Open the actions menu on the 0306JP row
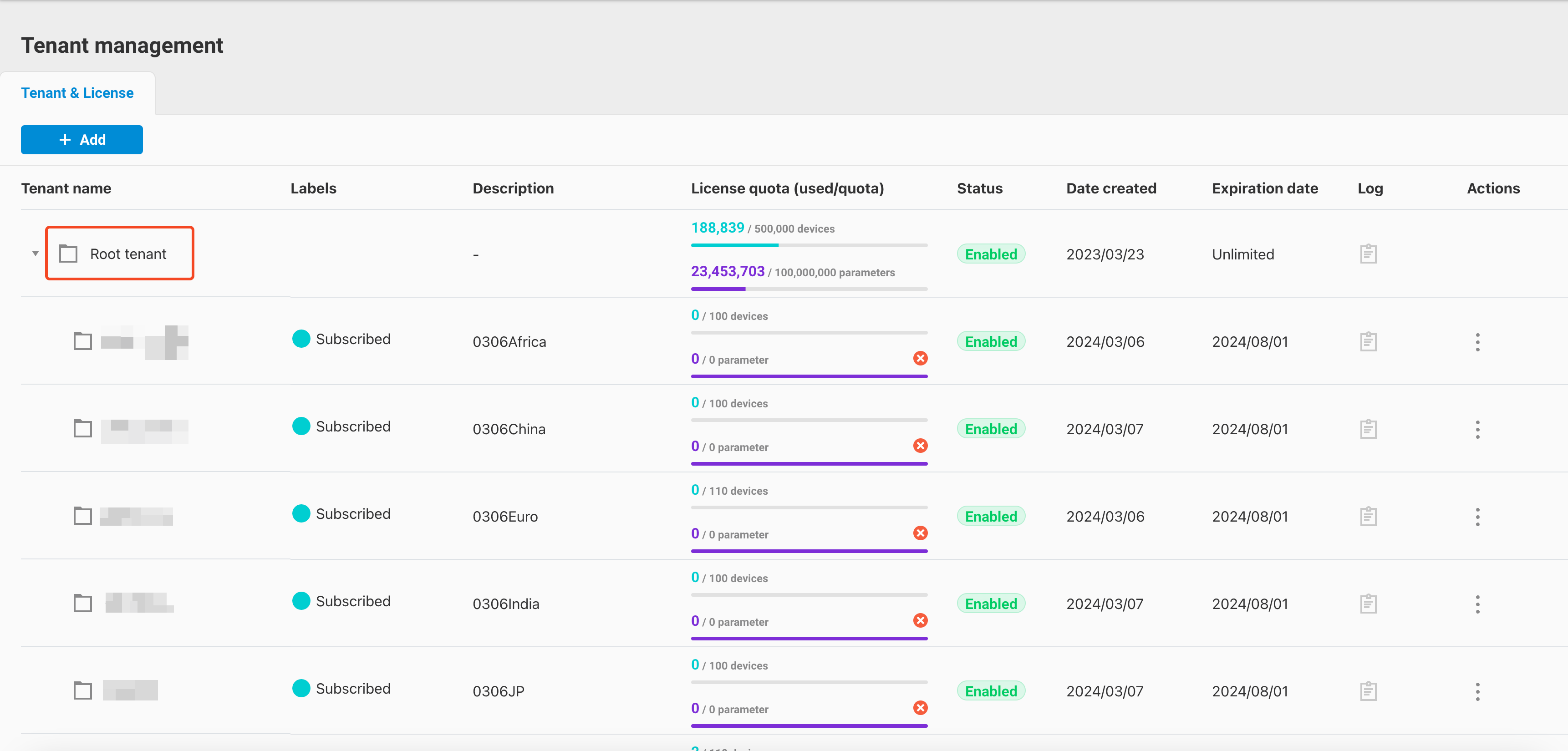The image size is (1568, 751). tap(1478, 691)
